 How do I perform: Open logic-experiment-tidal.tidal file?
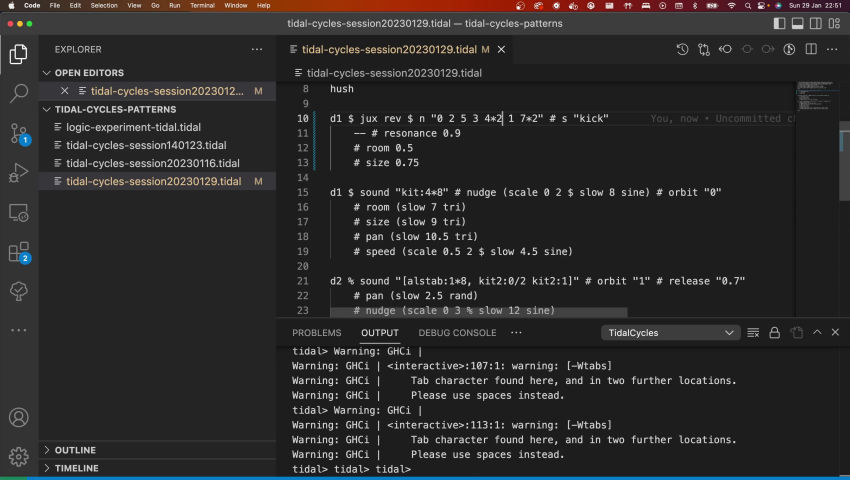(157, 127)
